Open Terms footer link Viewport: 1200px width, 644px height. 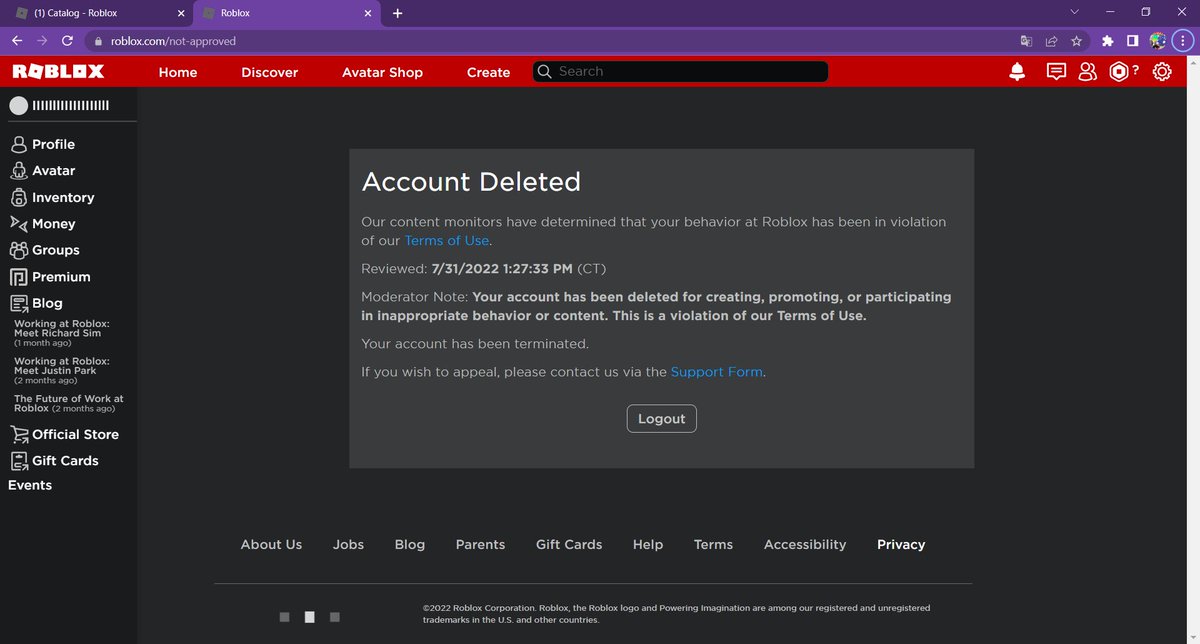[713, 545]
